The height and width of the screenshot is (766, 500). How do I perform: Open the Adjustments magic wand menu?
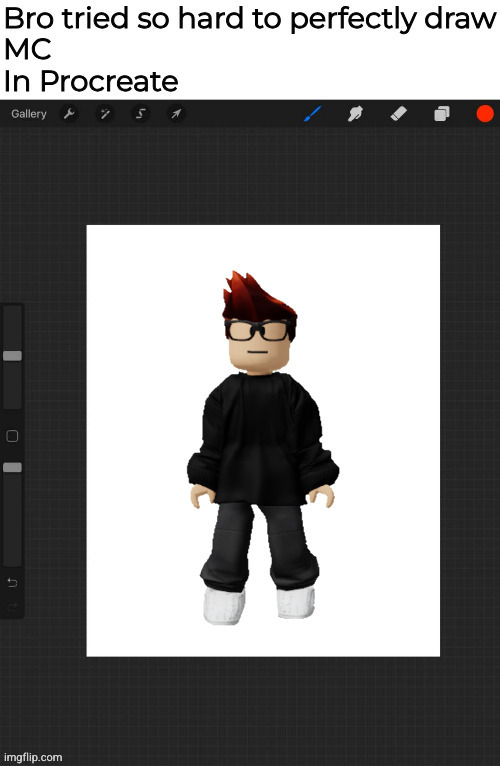[x=105, y=114]
